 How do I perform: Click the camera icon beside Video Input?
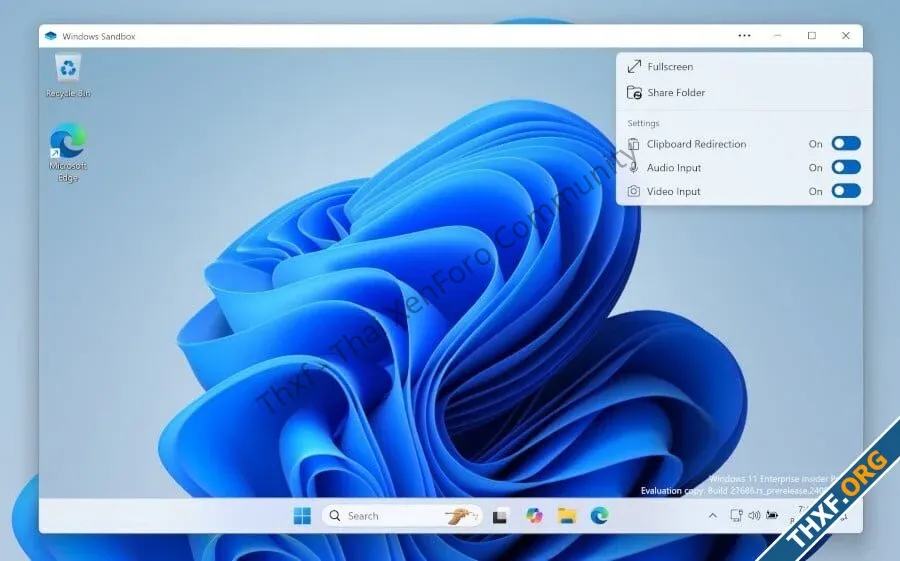634,191
